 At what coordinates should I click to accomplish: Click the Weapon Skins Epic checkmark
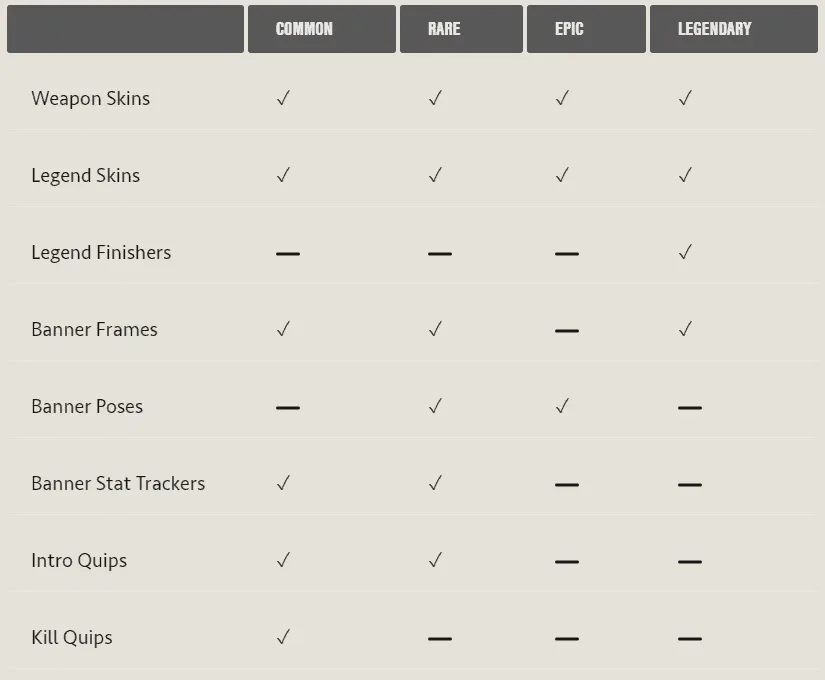tap(562, 98)
